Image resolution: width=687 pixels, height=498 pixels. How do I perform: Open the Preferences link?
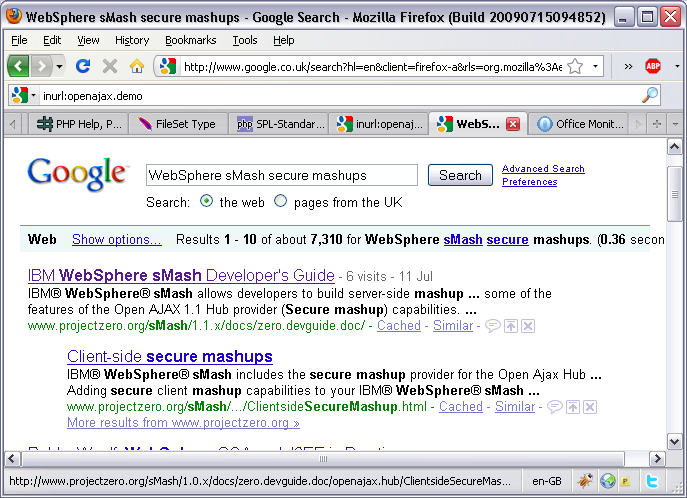pos(529,182)
